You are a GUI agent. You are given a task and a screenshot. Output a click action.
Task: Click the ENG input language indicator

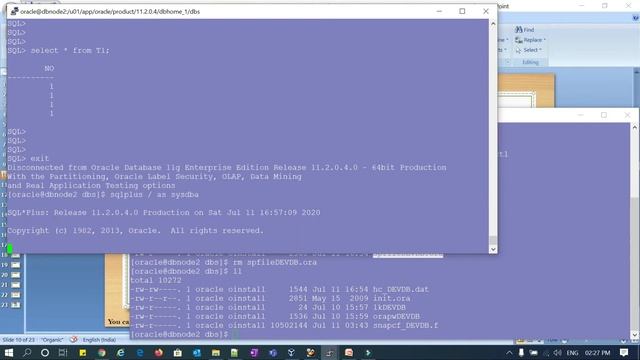[x=572, y=353]
